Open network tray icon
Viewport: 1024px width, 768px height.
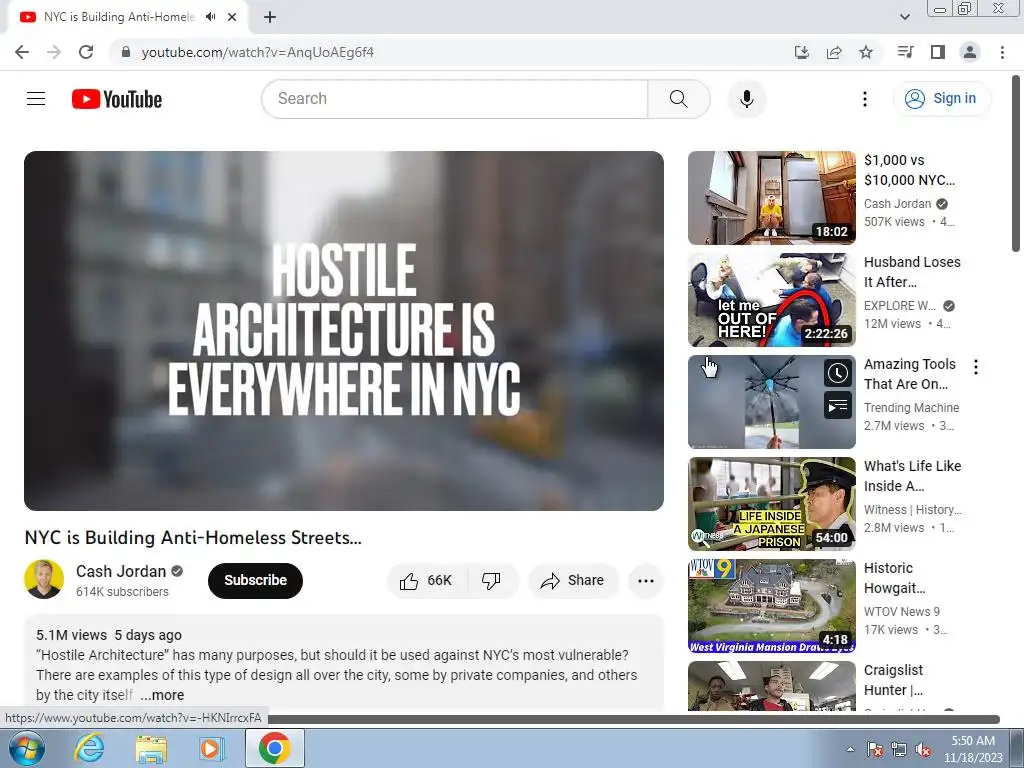tap(899, 749)
